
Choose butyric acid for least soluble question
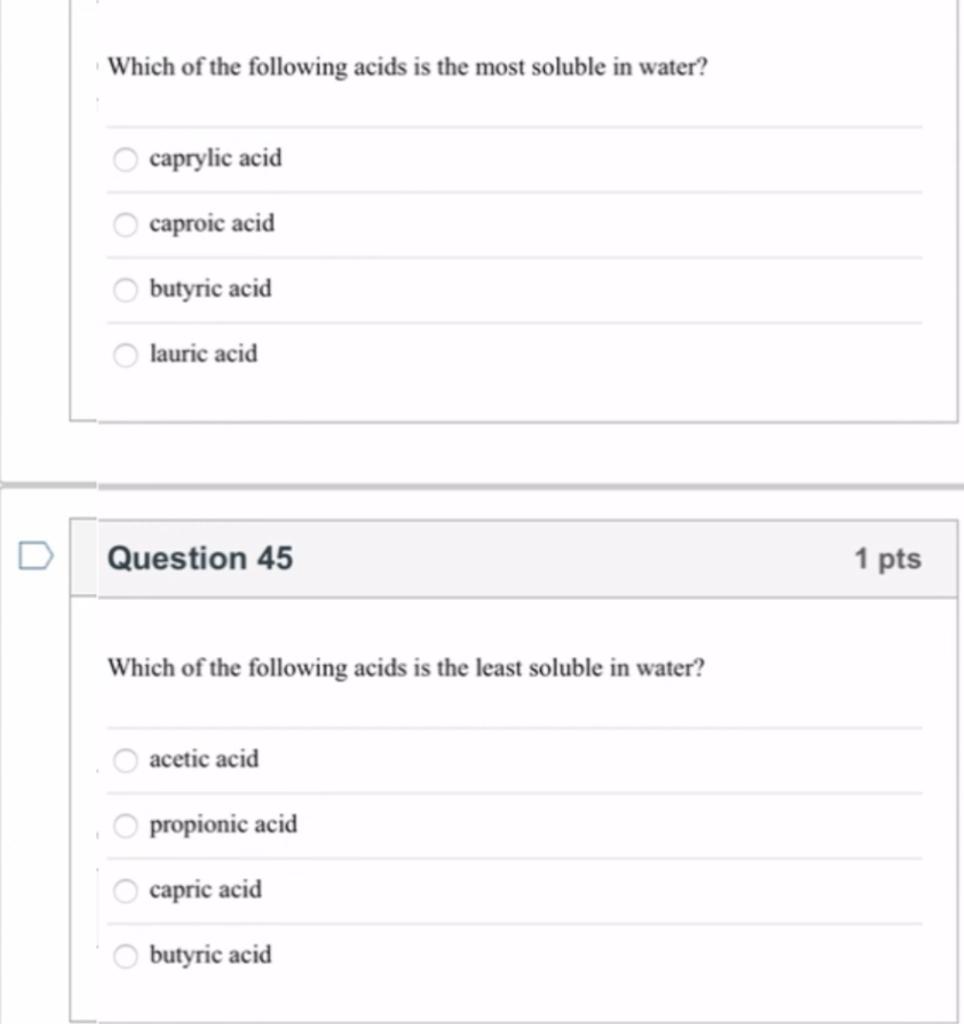125,955
